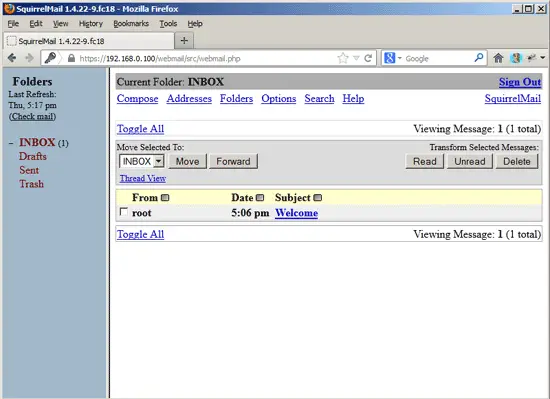Screen dimensions: 550x399
Task: Click the reload page icon
Action: pos(368,58)
